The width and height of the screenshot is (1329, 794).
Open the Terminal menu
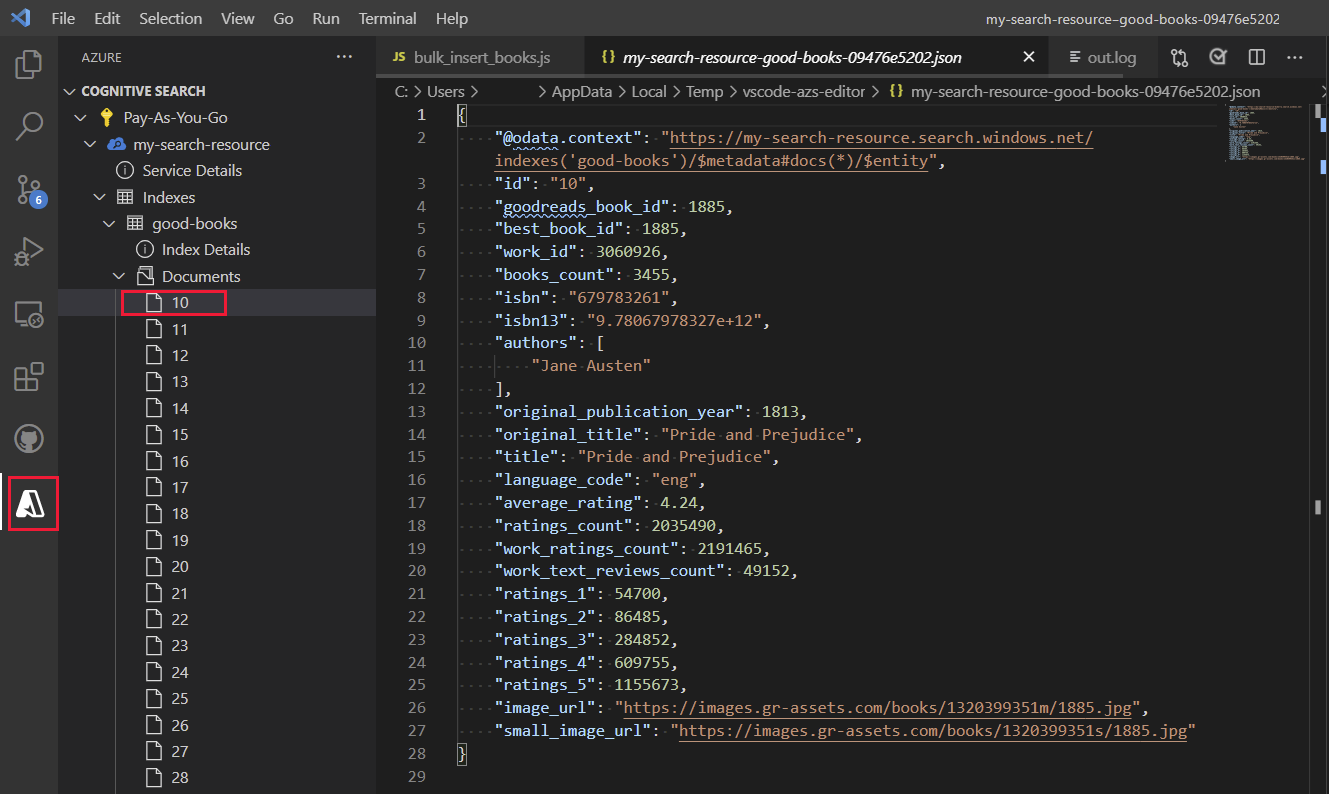click(388, 19)
